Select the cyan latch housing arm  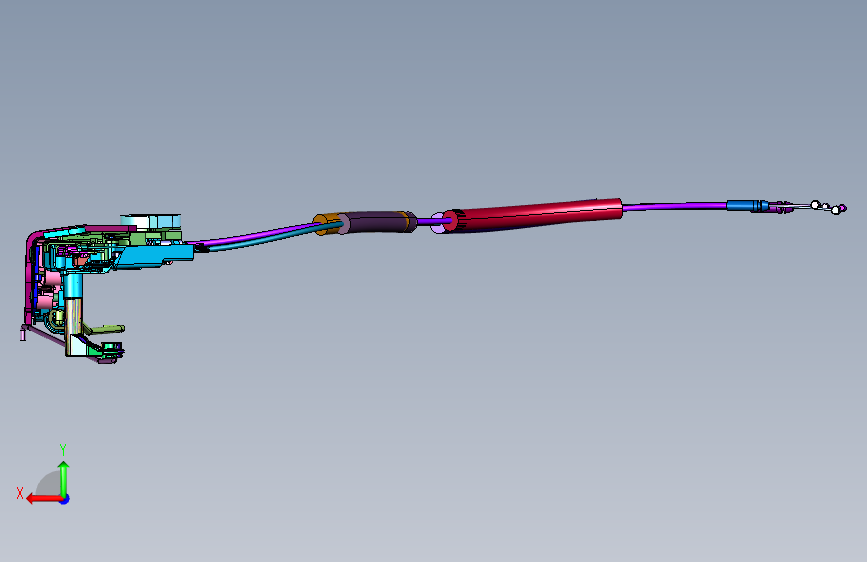(x=155, y=254)
